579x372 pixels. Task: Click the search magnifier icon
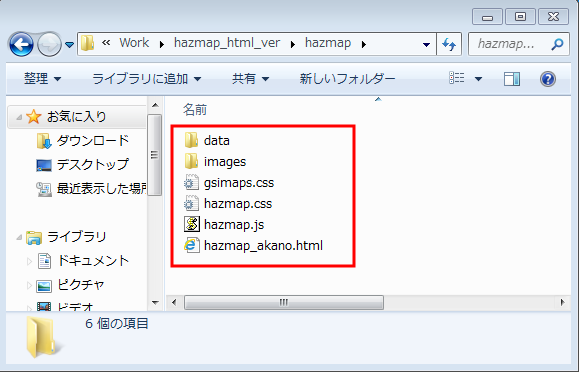(x=557, y=44)
